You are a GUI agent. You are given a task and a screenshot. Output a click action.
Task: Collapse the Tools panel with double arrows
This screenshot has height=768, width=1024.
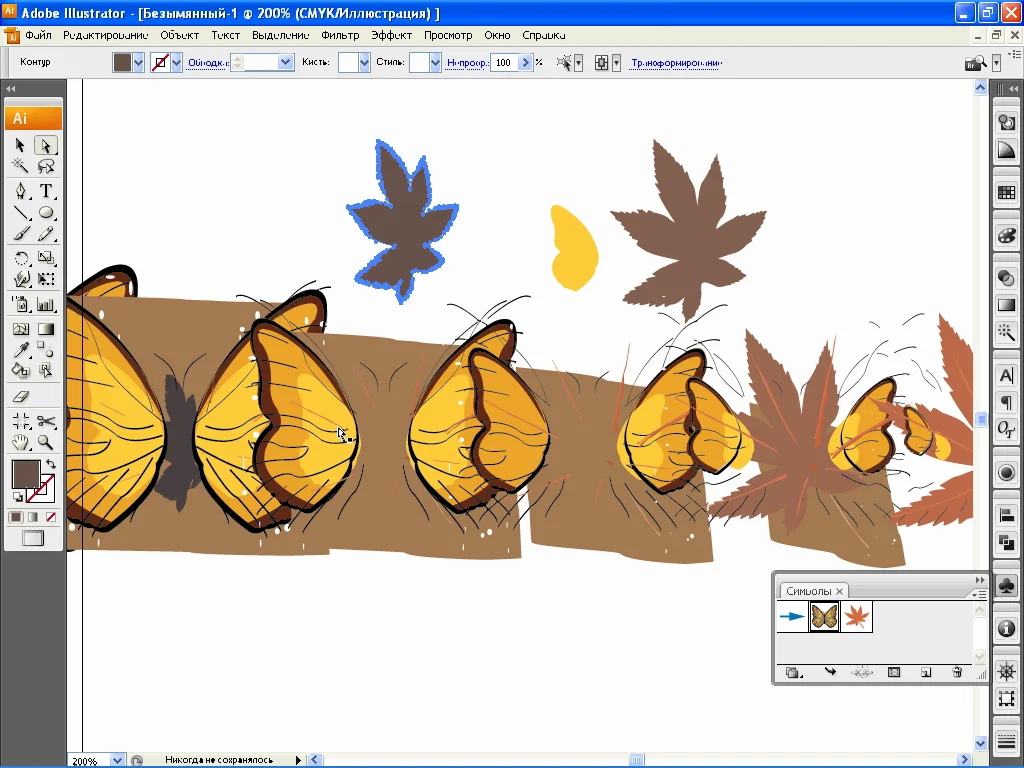10,88
